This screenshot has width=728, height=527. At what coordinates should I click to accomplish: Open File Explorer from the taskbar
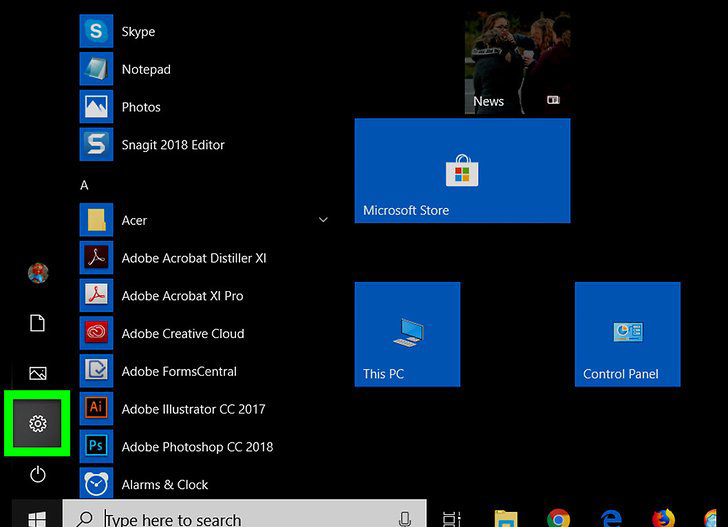(506, 519)
